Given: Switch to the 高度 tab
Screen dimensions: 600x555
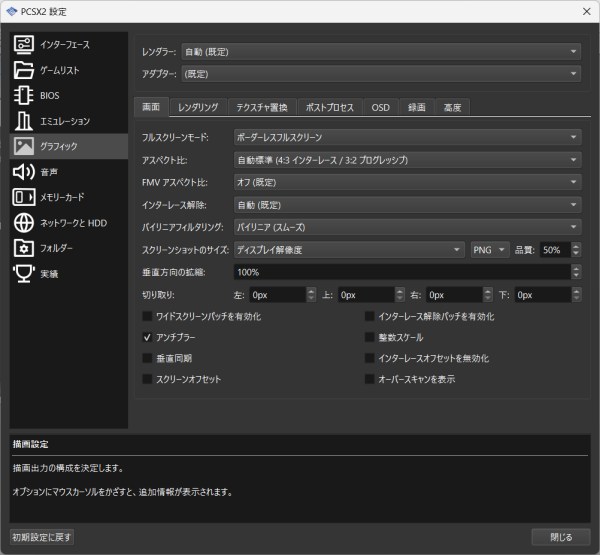Looking at the screenshot, I should (x=453, y=108).
